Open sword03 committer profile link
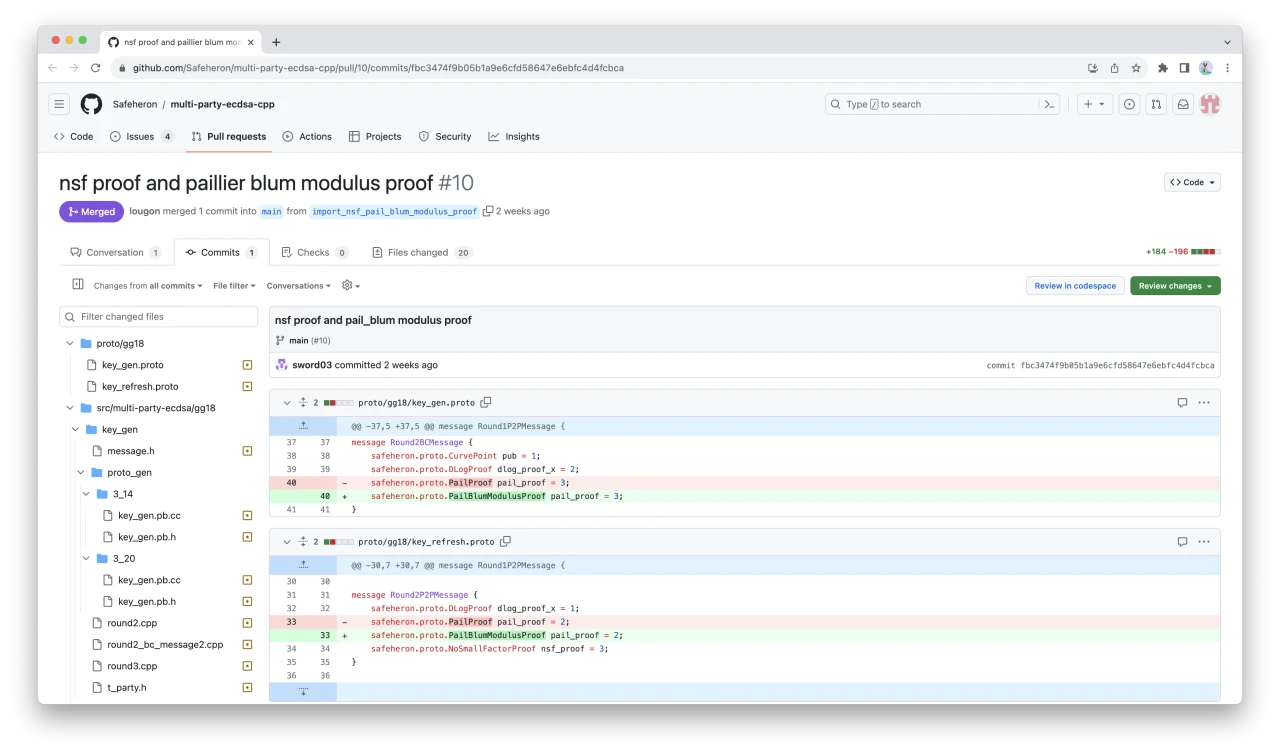 click(x=314, y=365)
